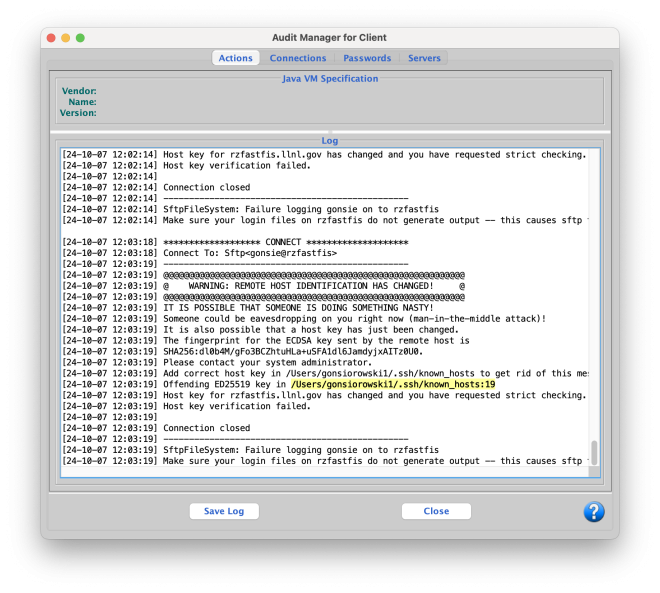Go to the Servers tab
660x593 pixels.
pyautogui.click(x=424, y=58)
